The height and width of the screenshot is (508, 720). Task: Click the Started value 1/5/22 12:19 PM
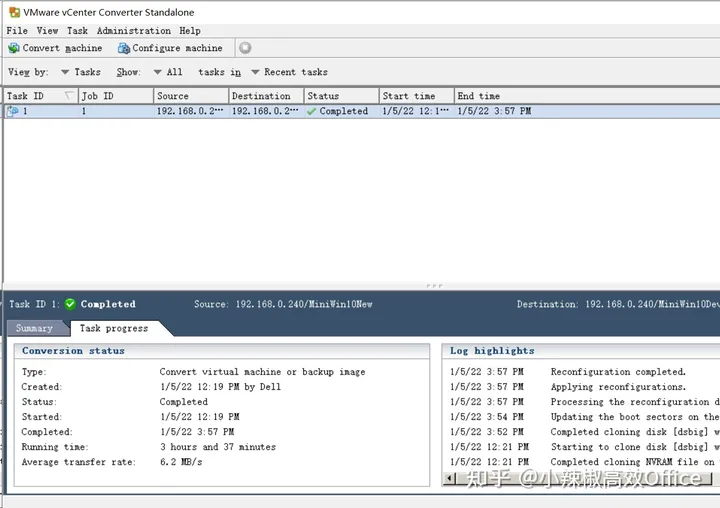(200, 417)
